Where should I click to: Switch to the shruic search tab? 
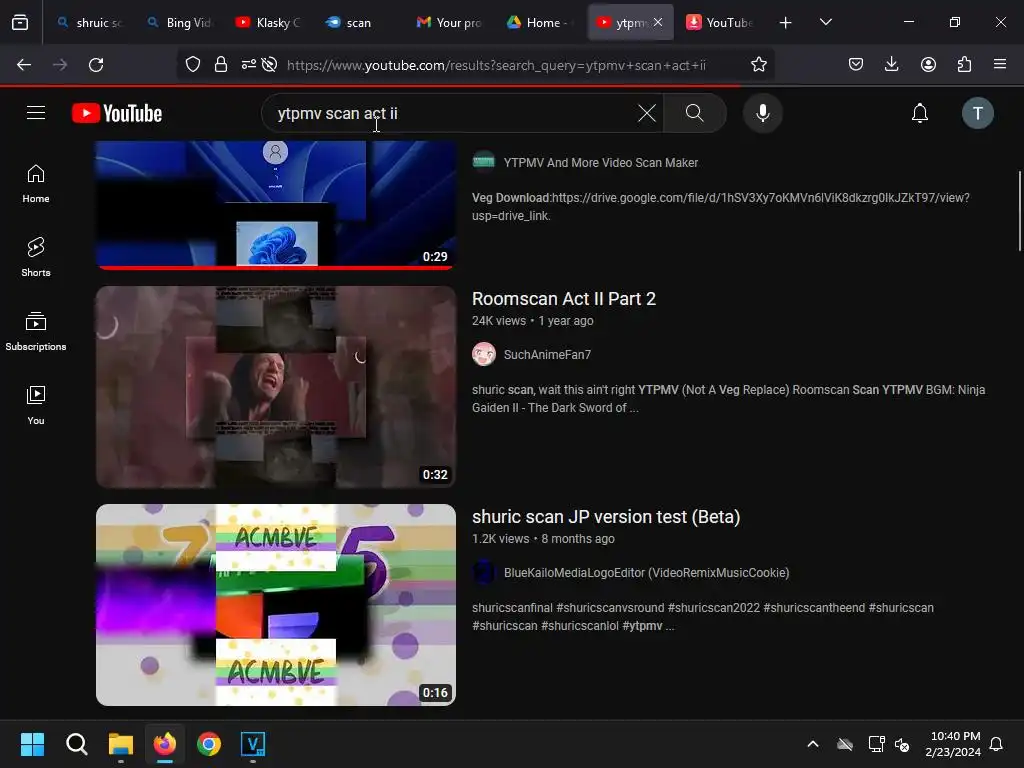tap(90, 23)
